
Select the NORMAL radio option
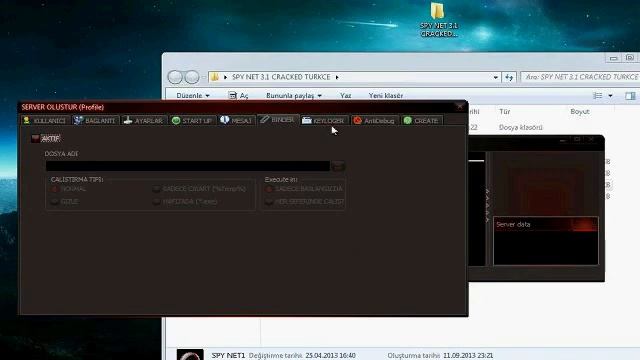(x=55, y=189)
